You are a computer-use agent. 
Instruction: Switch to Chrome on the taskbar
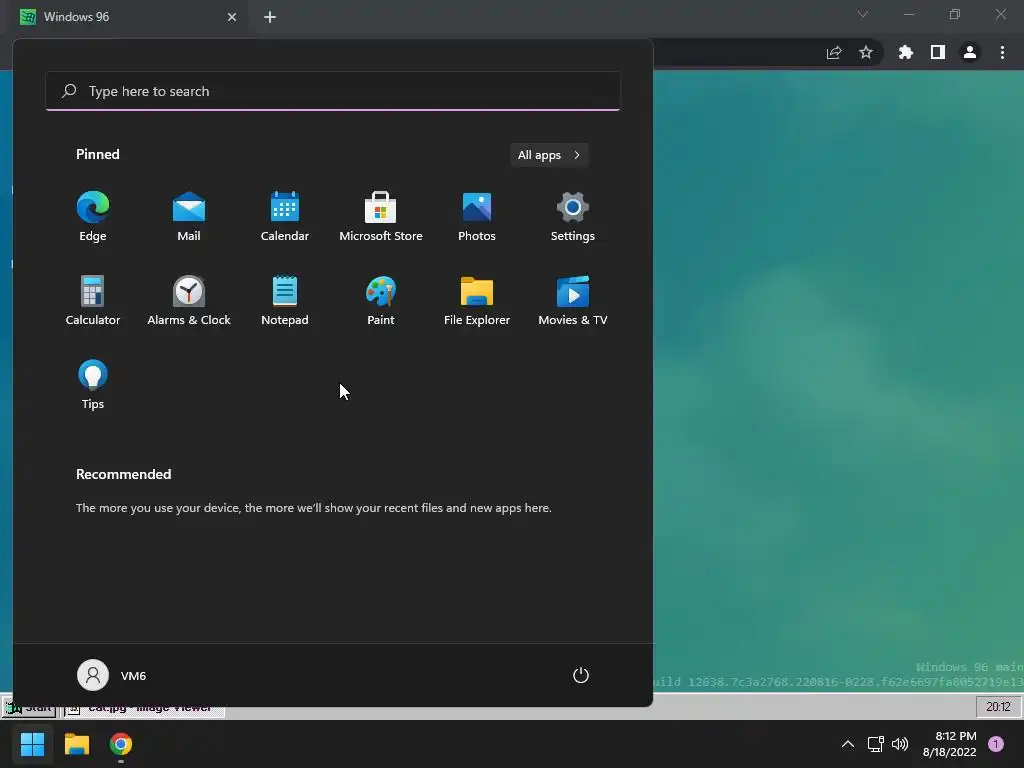coord(121,744)
